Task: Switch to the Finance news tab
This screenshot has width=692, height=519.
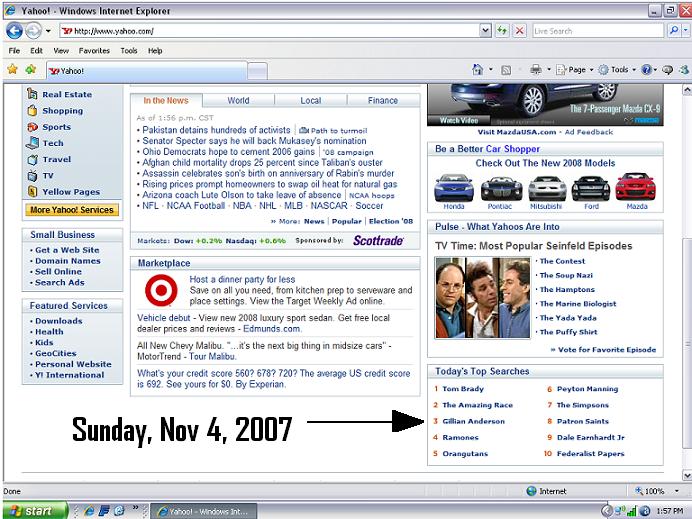Action: [x=383, y=101]
